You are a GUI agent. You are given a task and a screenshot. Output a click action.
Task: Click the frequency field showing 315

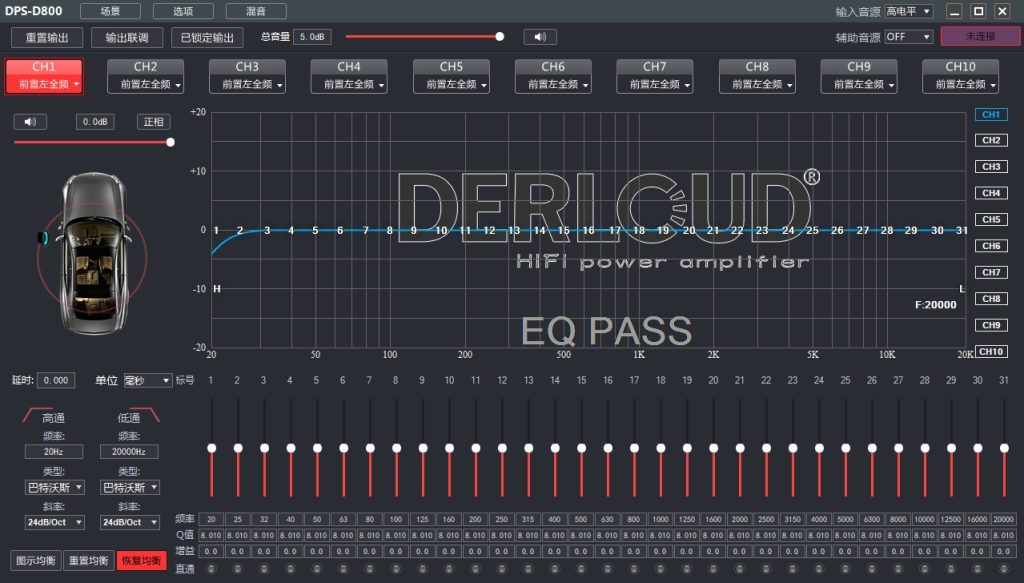click(528, 519)
